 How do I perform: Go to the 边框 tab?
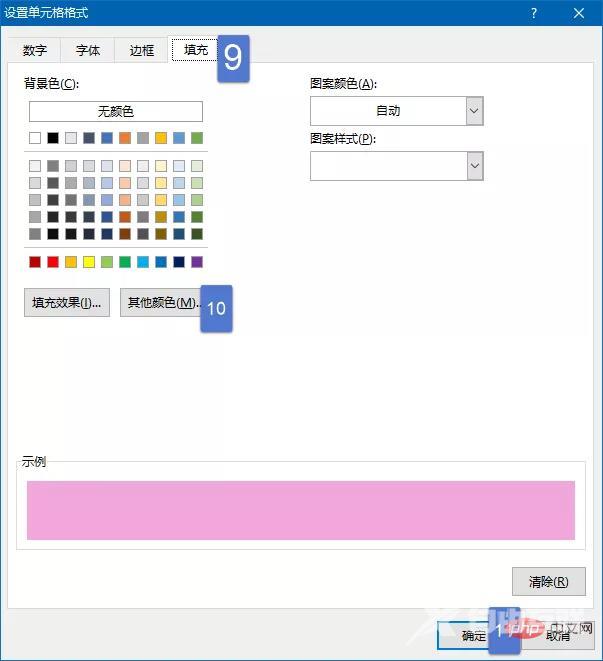(142, 50)
